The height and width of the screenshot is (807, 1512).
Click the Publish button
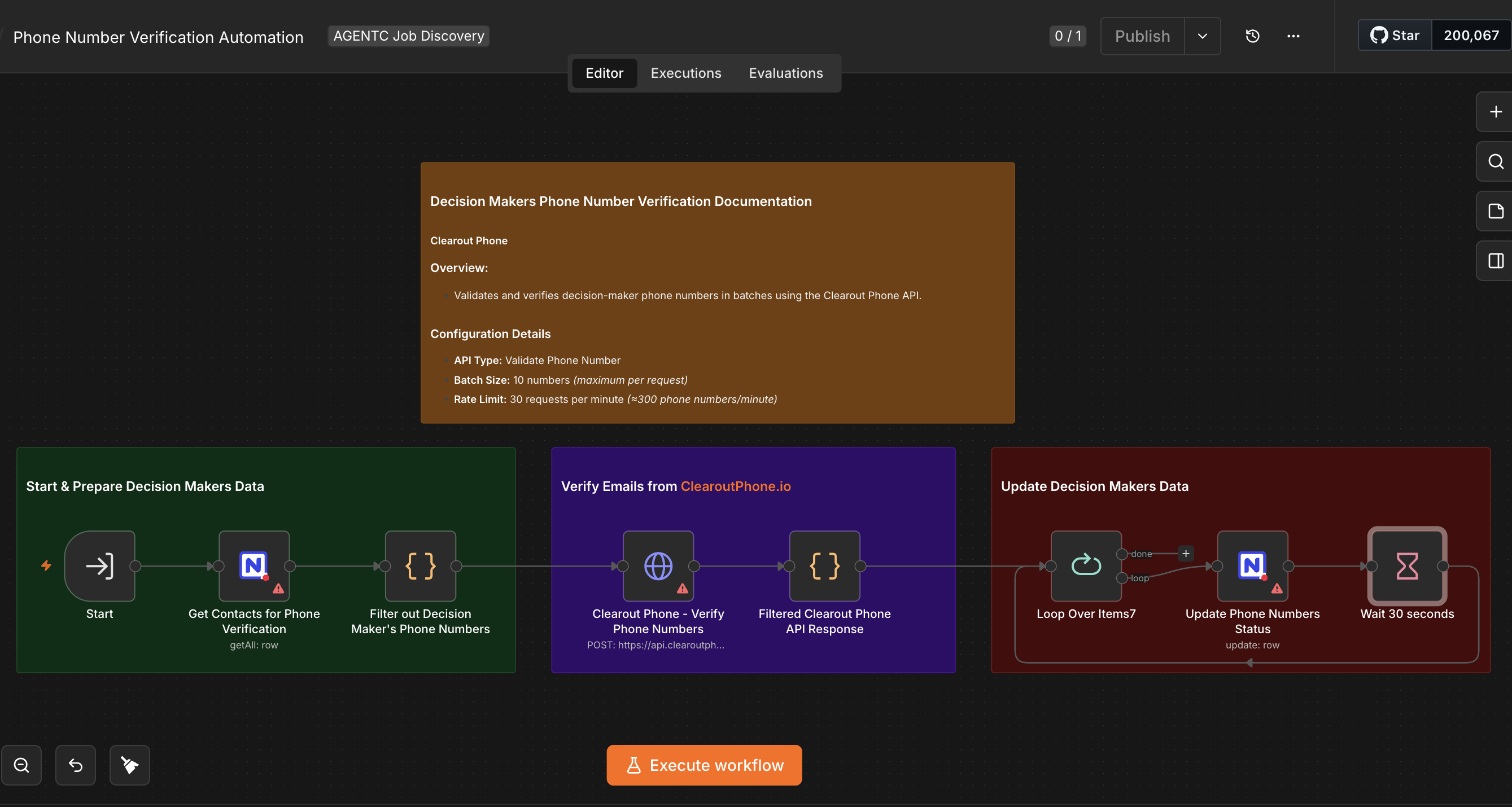pos(1142,36)
